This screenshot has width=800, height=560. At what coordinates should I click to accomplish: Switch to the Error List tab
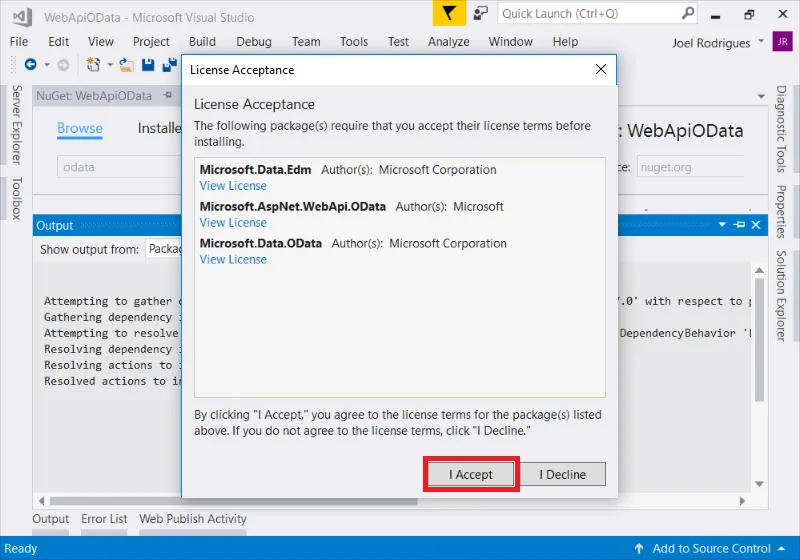[x=104, y=519]
